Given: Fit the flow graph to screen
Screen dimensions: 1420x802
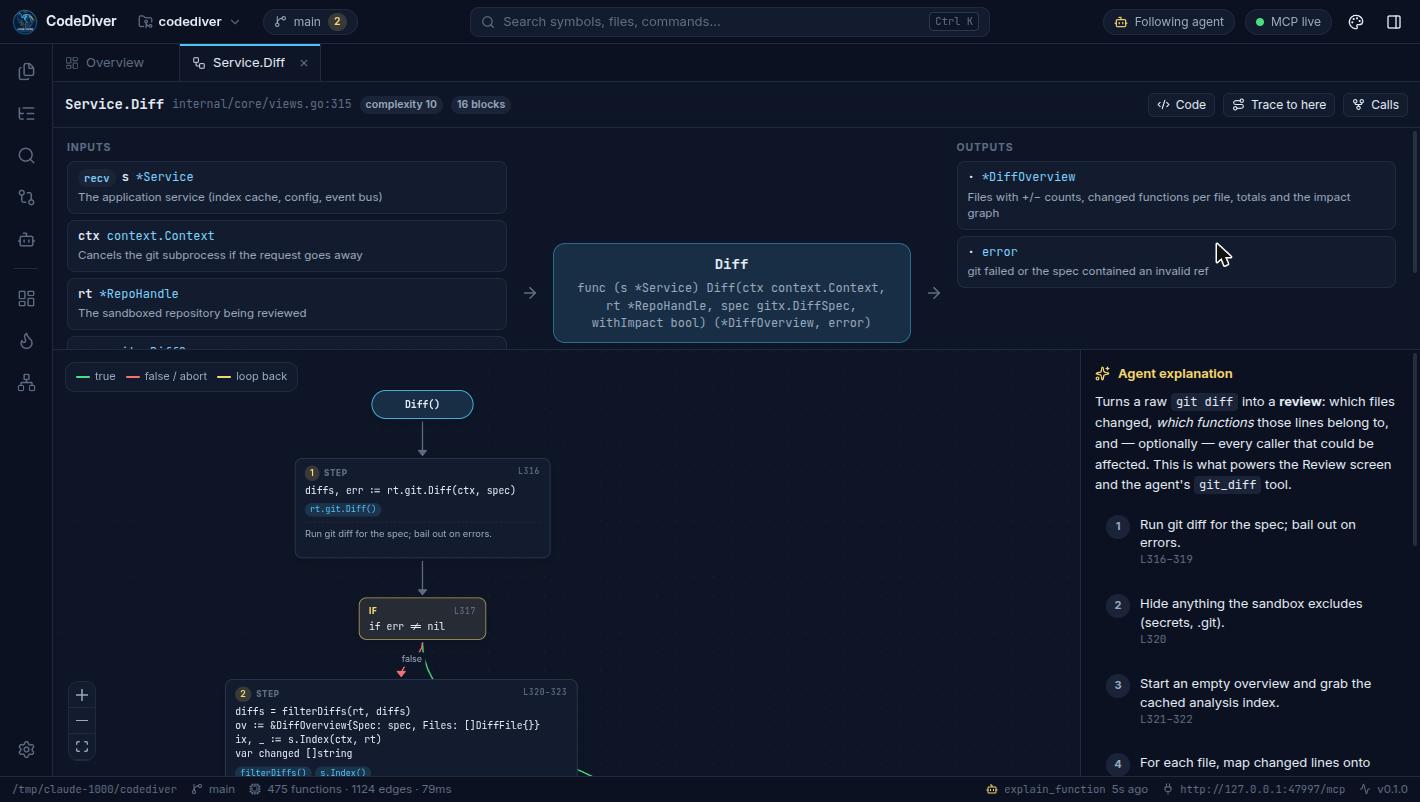Looking at the screenshot, I should click(x=82, y=746).
